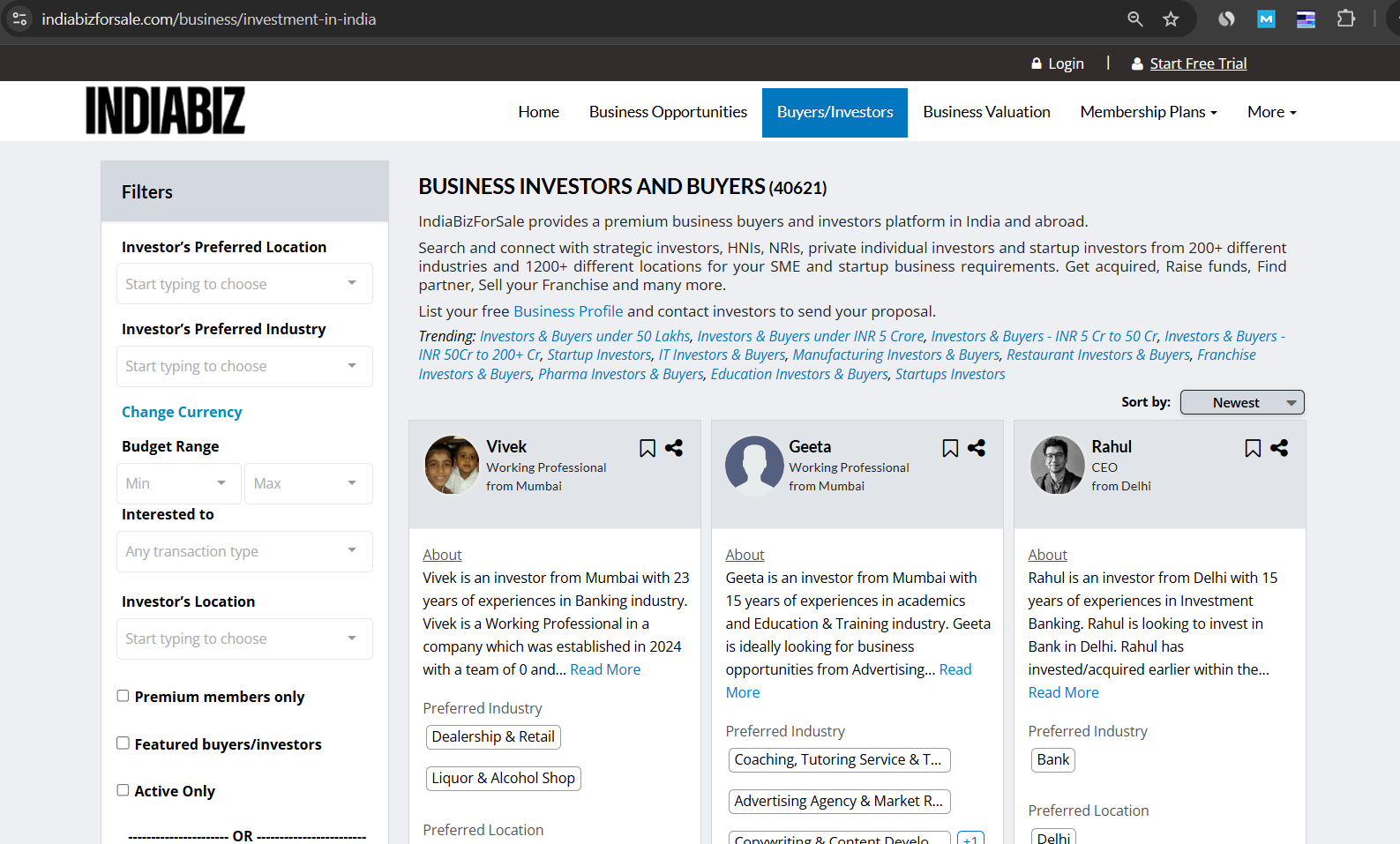Click the Rahul name heading

click(x=1112, y=446)
